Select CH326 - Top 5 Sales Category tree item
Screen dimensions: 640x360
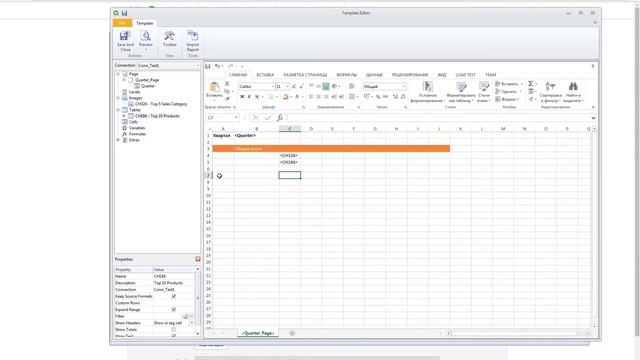pos(161,104)
